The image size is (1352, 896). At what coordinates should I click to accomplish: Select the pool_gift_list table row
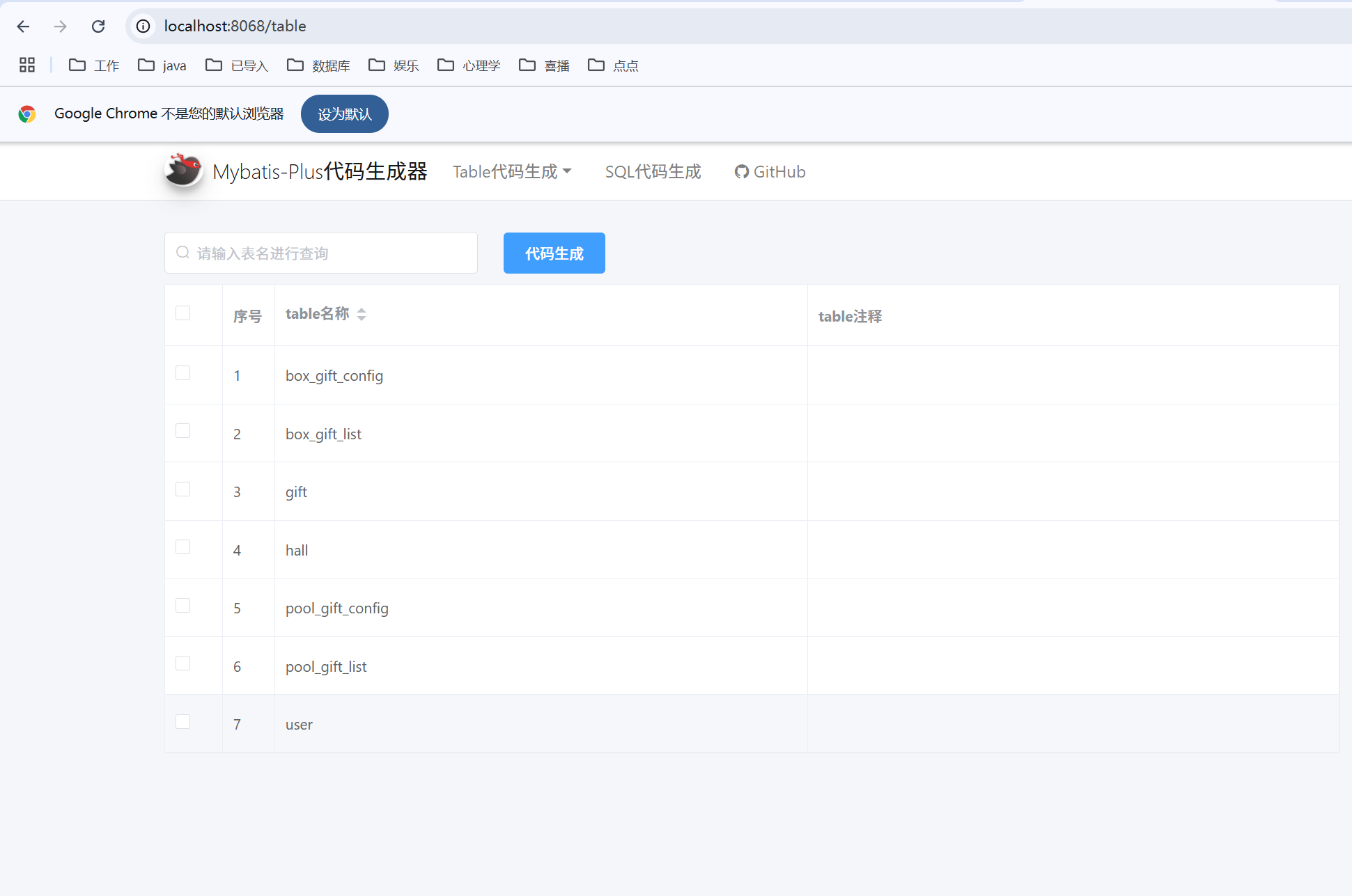[325, 666]
